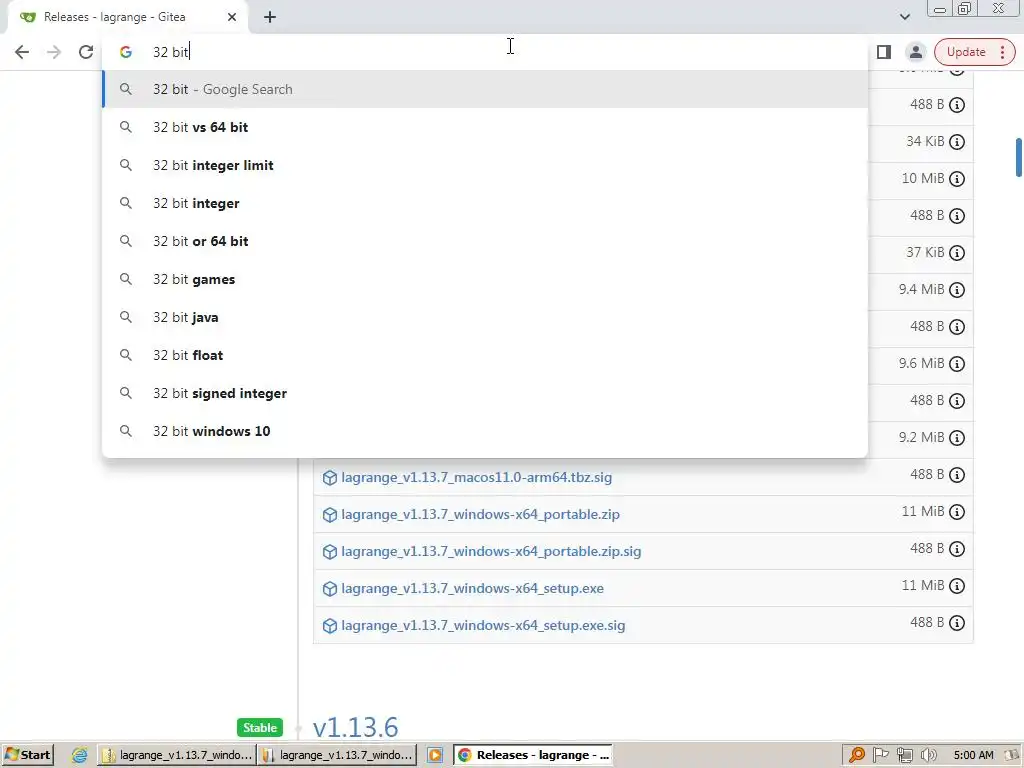Image resolution: width=1024 pixels, height=768 pixels.
Task: Show info for the 34 KiB file
Action: point(957,142)
